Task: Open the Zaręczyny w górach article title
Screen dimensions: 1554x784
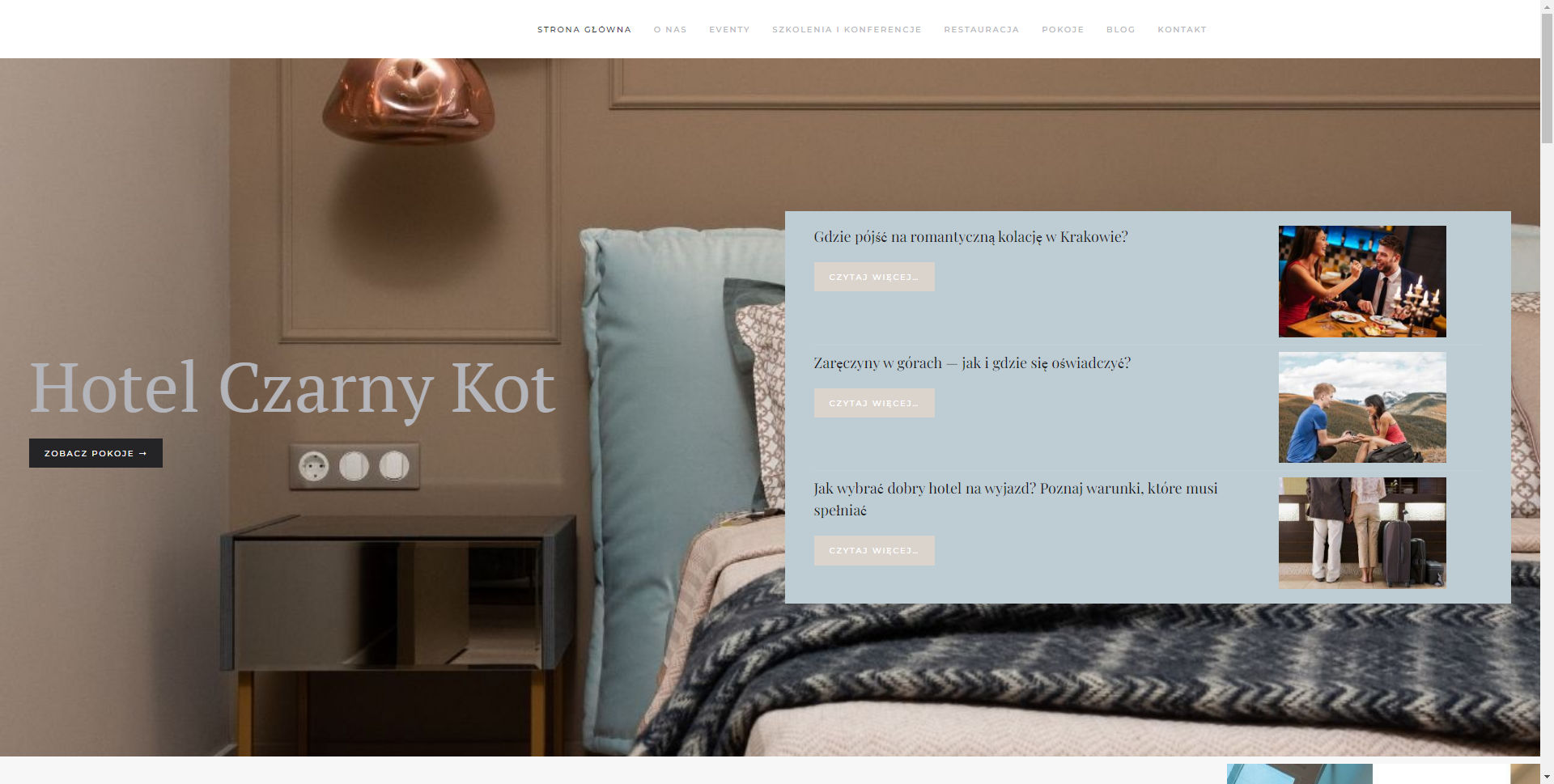Action: click(972, 362)
